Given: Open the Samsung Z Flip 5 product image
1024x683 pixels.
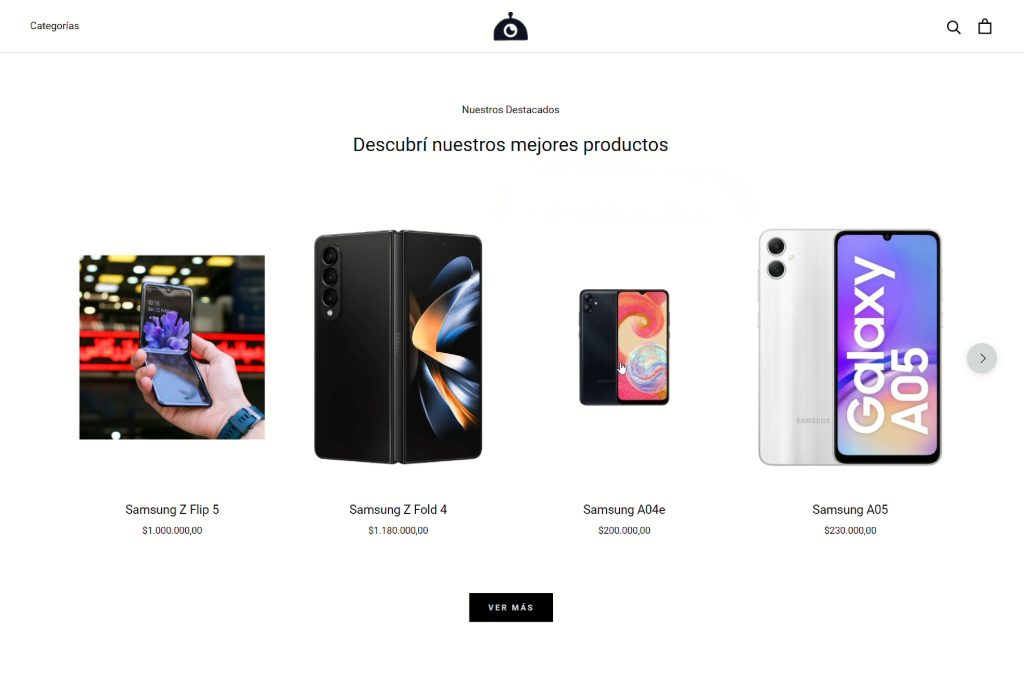Looking at the screenshot, I should point(172,347).
